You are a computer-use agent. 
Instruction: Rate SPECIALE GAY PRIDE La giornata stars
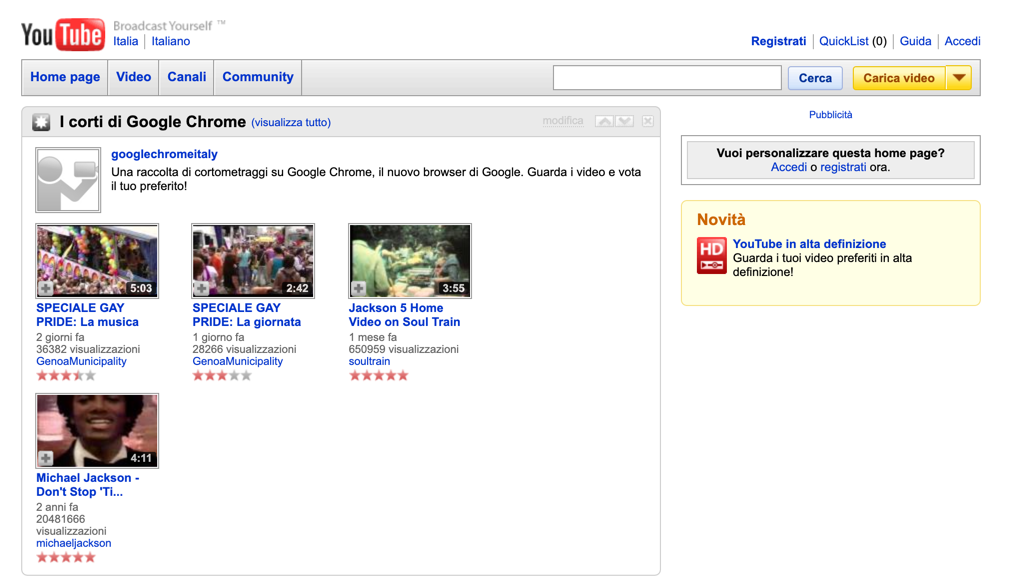click(222, 376)
